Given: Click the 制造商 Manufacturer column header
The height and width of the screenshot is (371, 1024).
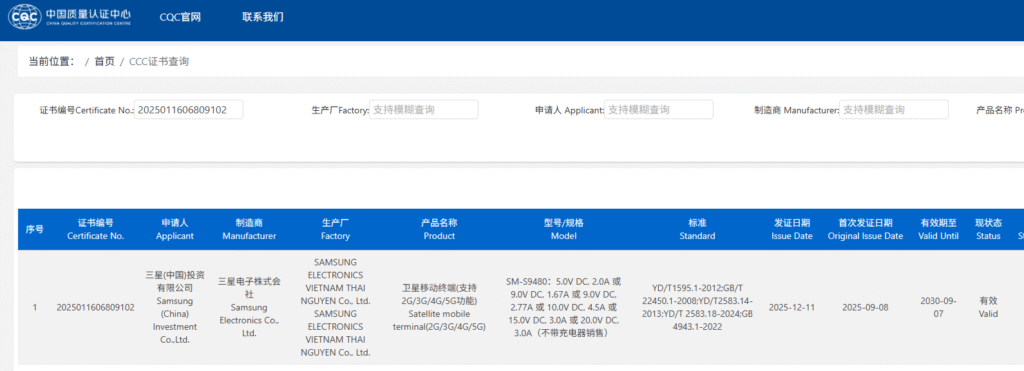Looking at the screenshot, I should (249, 229).
